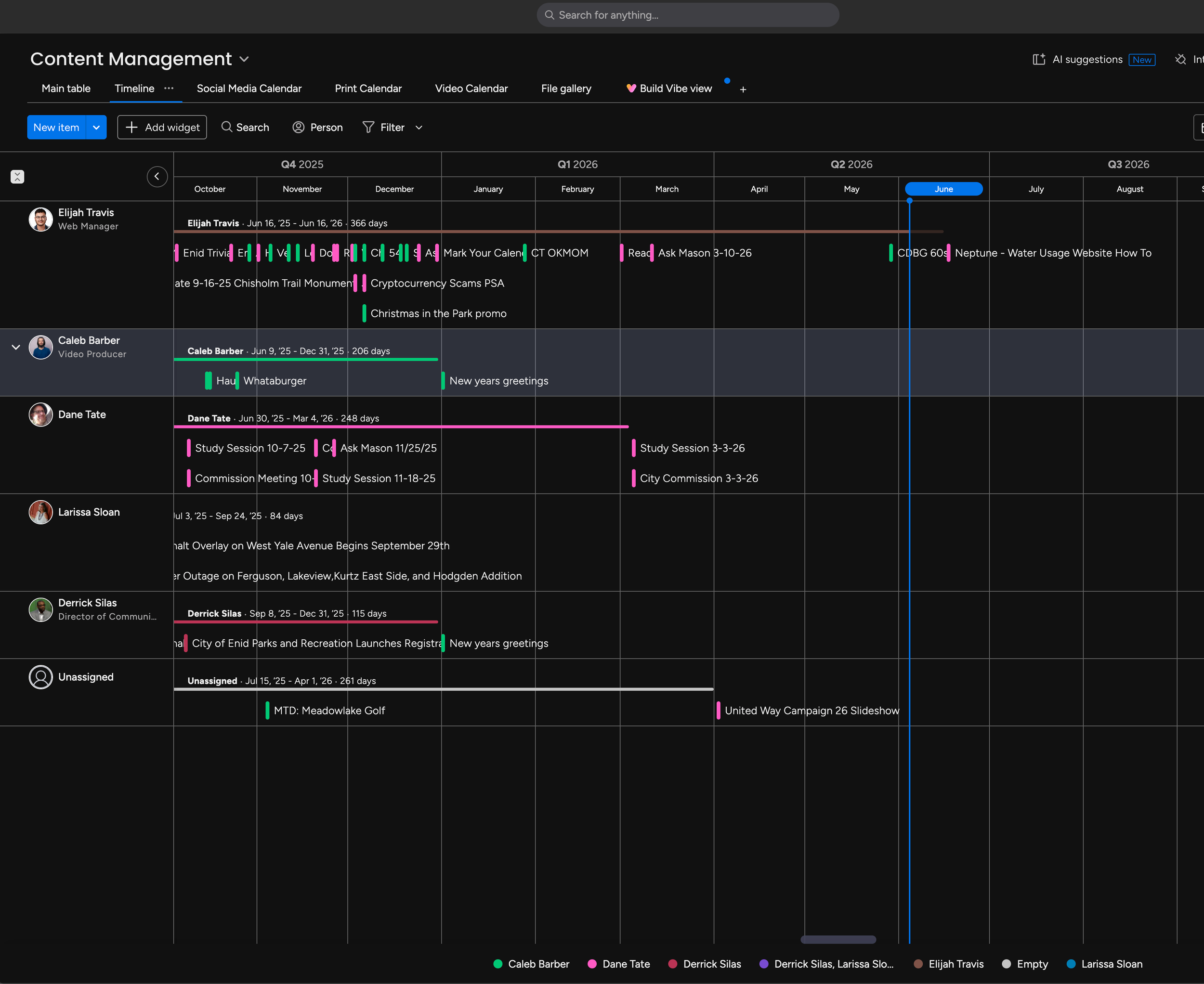Open the Print Calendar tab
1204x984 pixels.
pyautogui.click(x=368, y=89)
